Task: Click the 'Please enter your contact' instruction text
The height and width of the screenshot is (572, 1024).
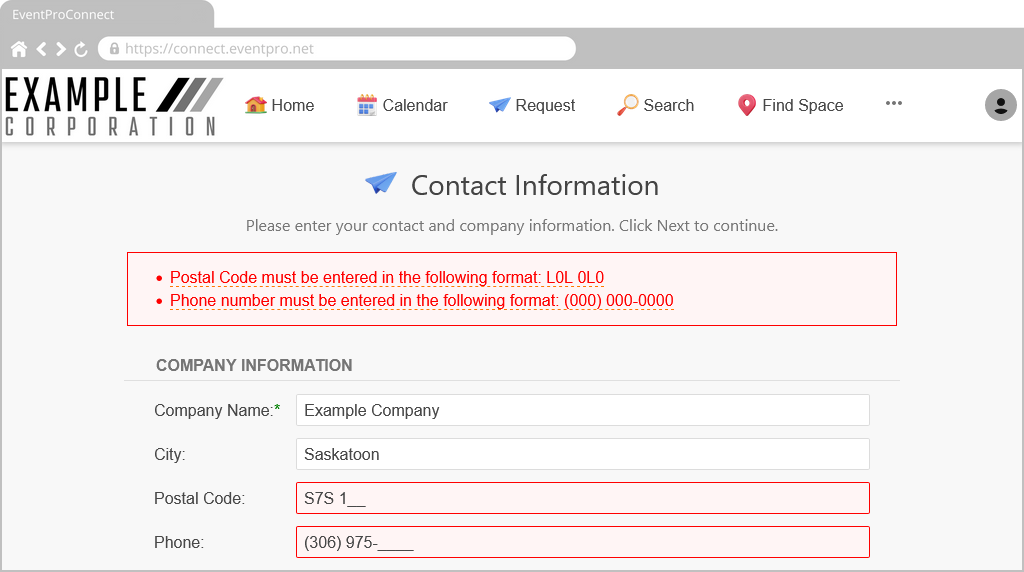Action: tap(512, 226)
